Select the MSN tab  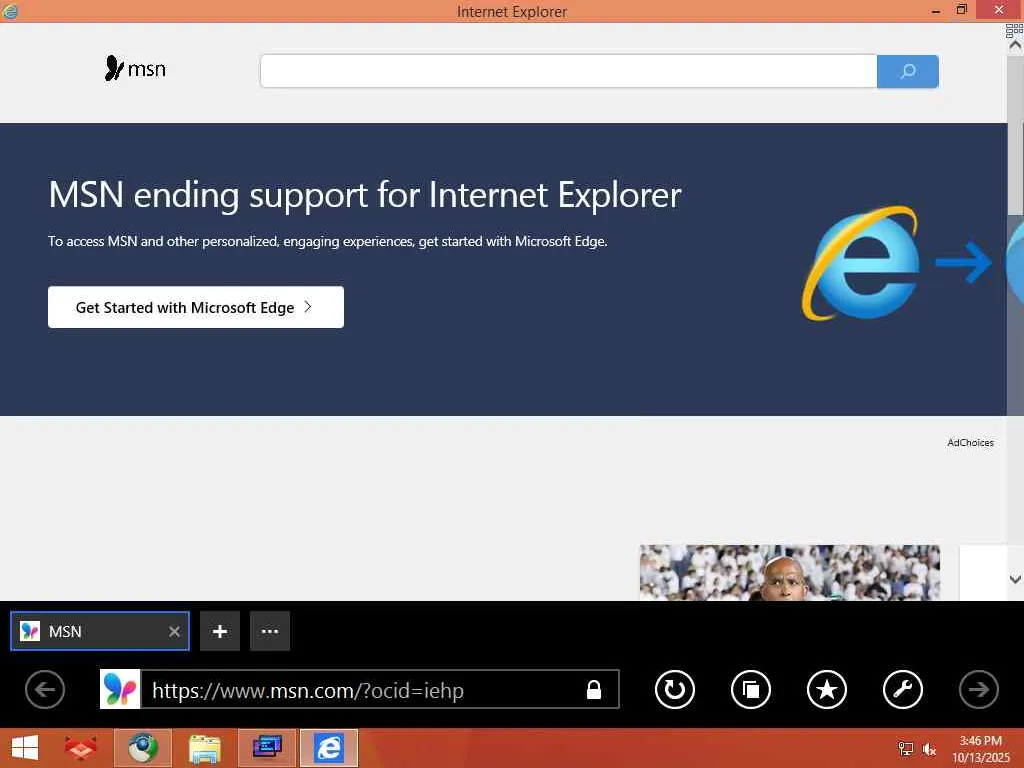100,631
